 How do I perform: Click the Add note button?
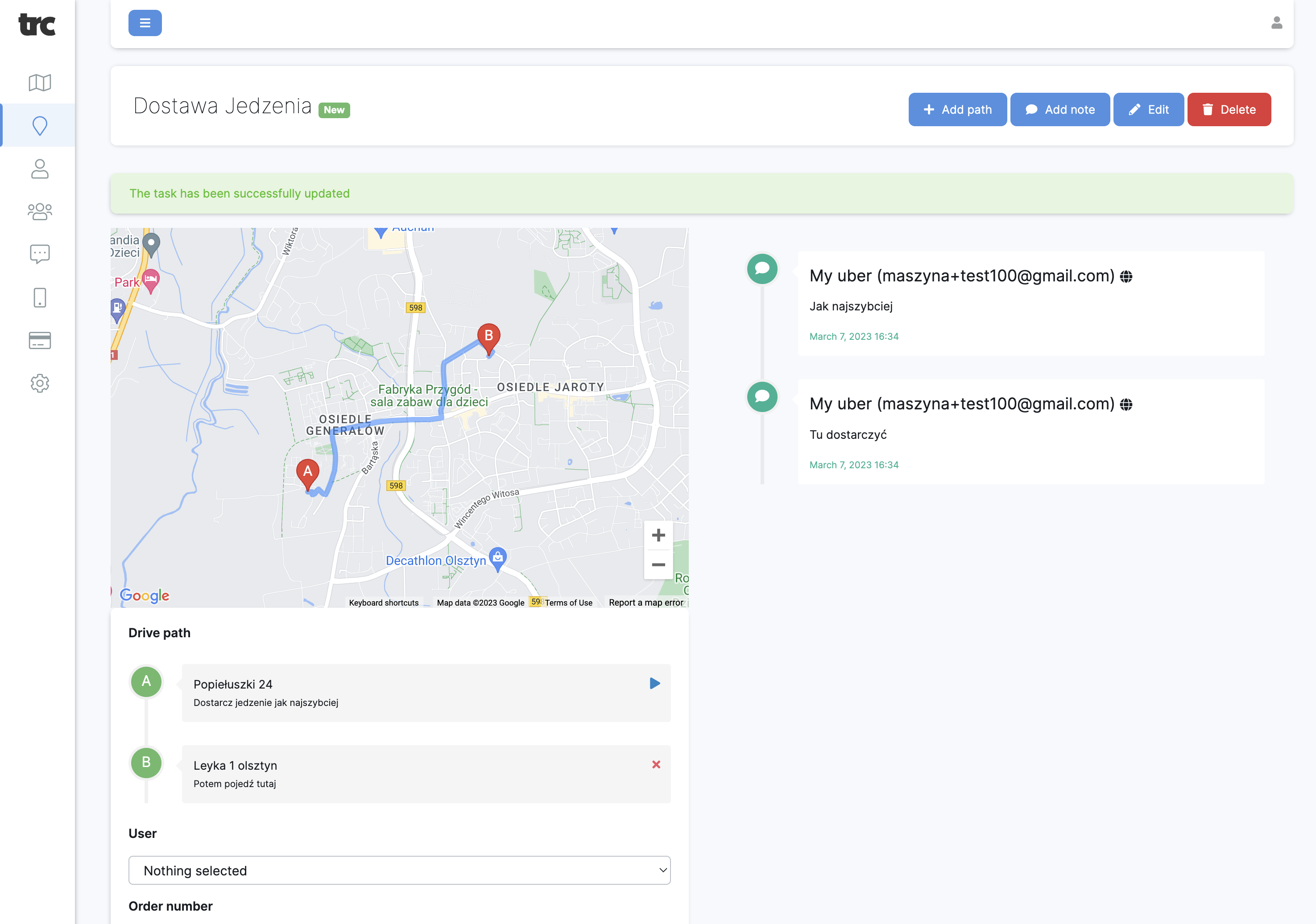[x=1060, y=109]
